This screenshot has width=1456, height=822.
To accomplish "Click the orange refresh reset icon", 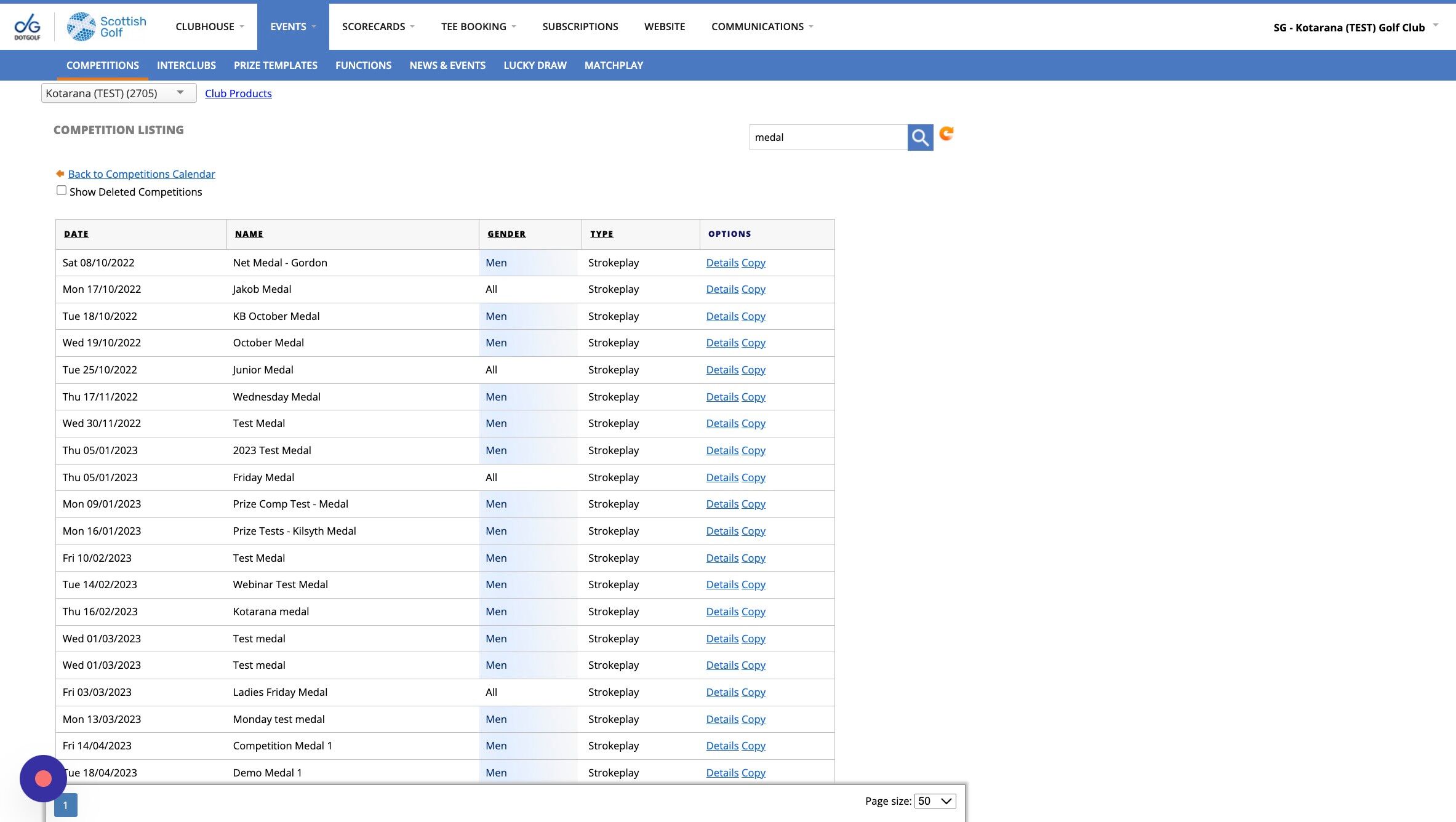I will coord(946,134).
